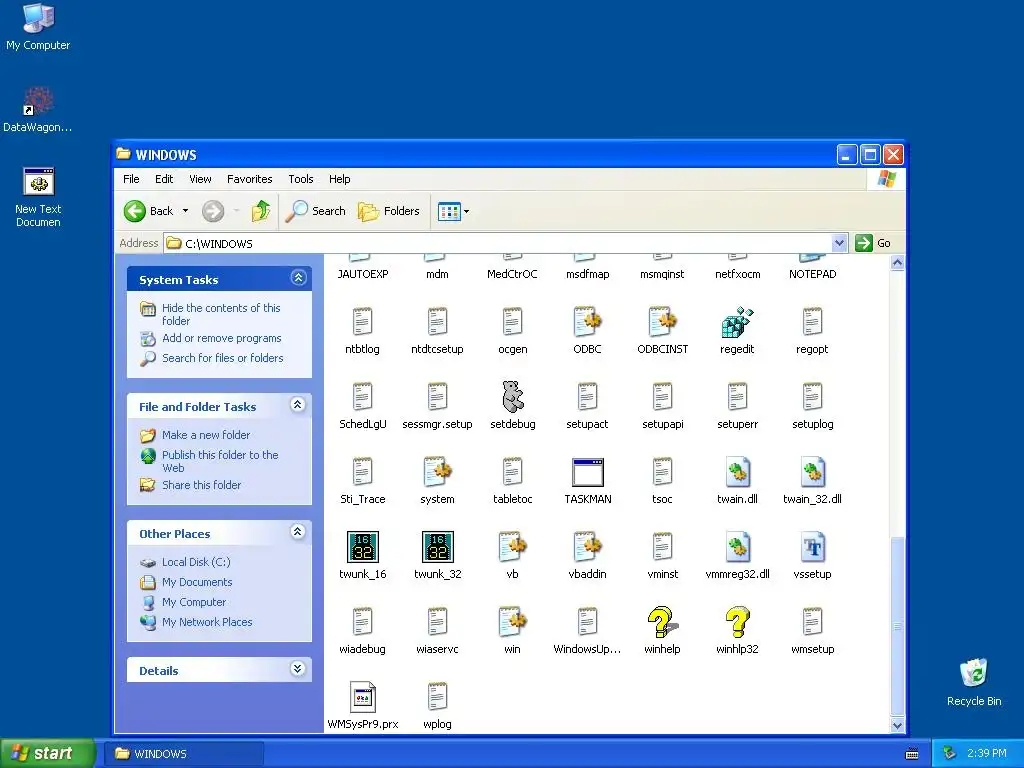Open the address bar dropdown

pos(839,243)
